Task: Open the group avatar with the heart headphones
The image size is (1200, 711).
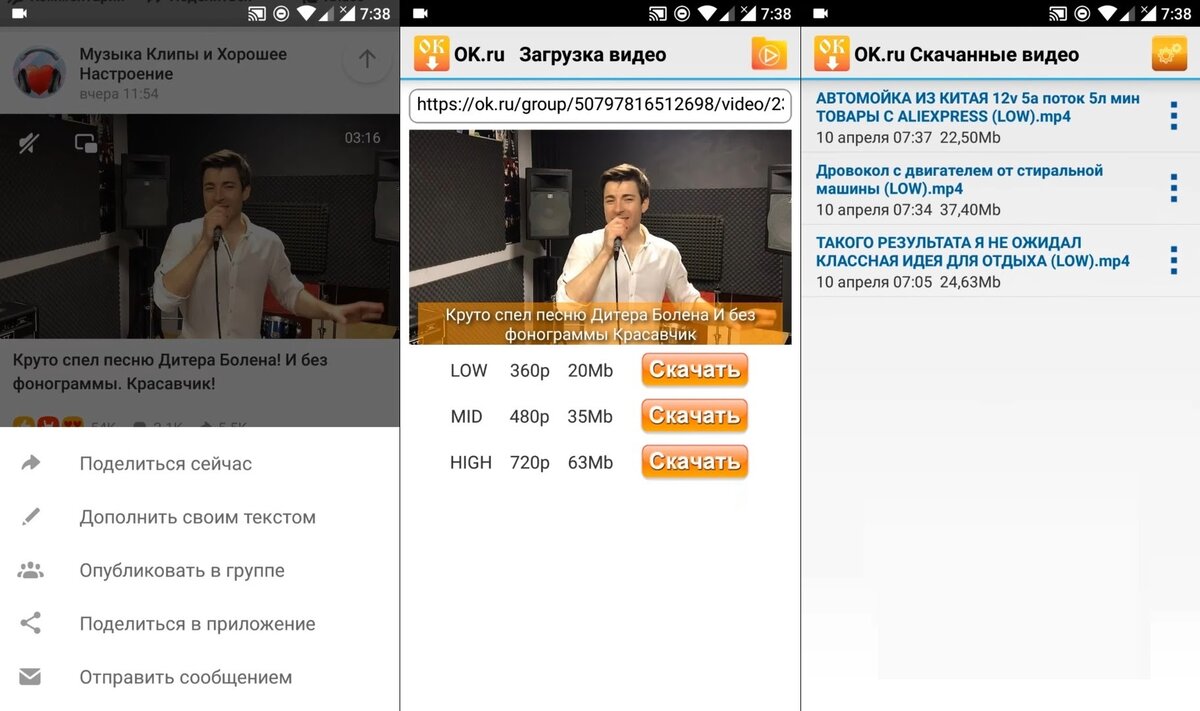Action: pyautogui.click(x=40, y=71)
